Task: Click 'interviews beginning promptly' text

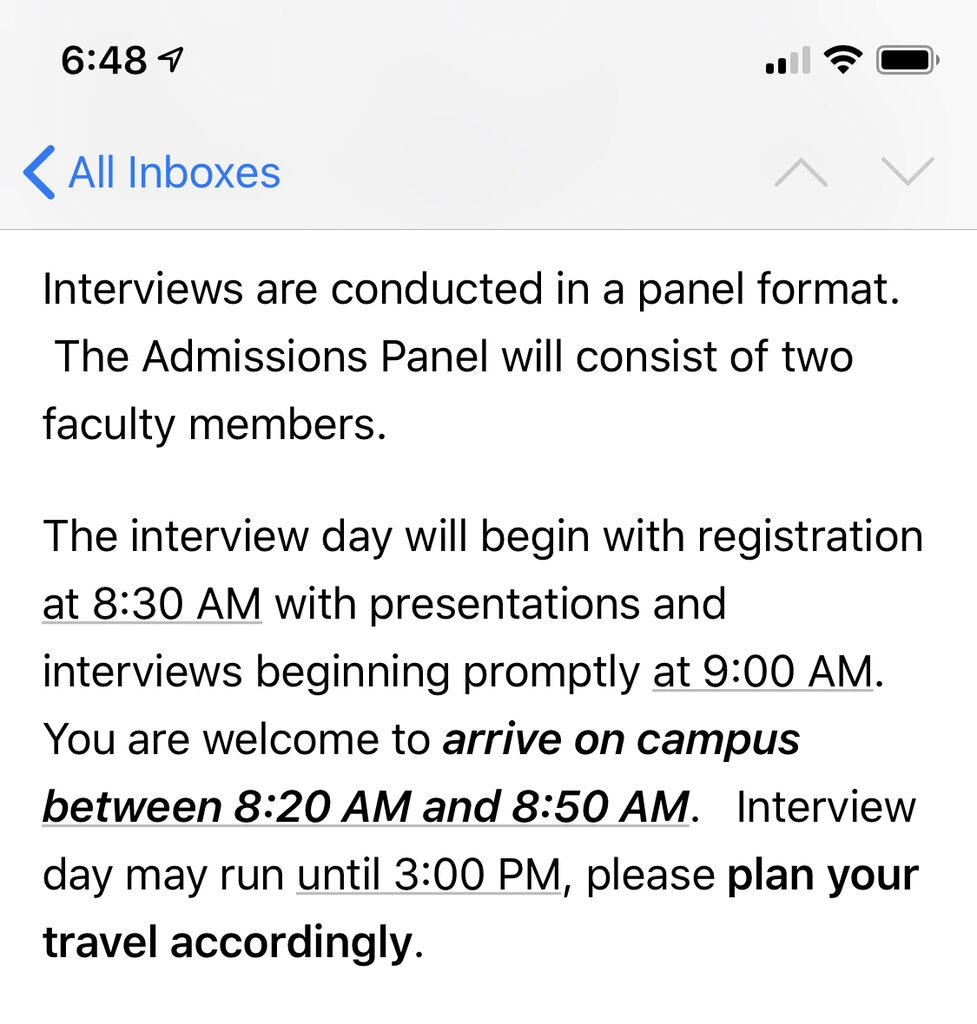Action: [x=341, y=672]
